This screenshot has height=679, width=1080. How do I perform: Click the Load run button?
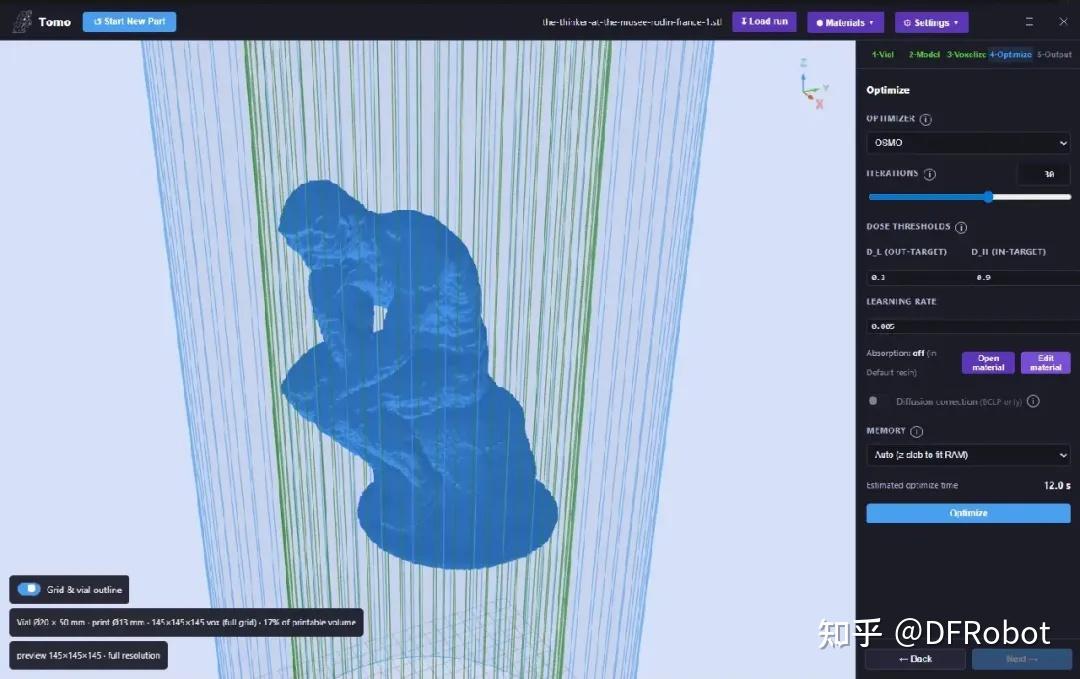(764, 21)
